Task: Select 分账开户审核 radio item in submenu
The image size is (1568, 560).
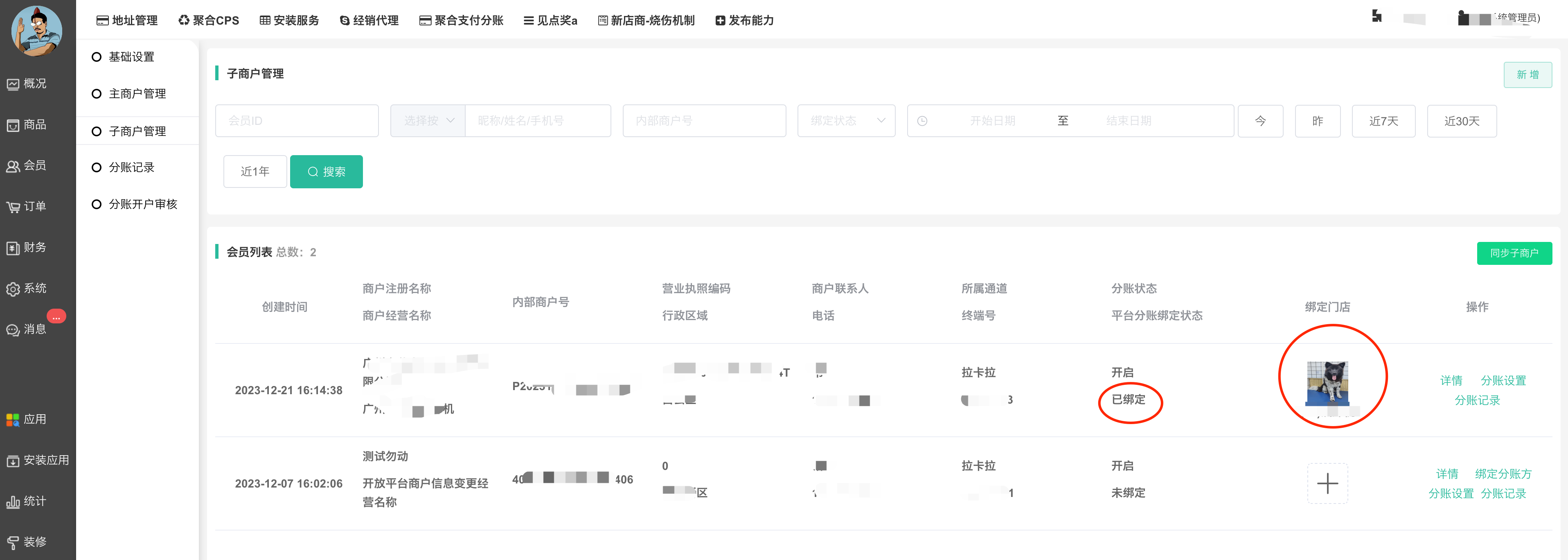Action: (96, 205)
